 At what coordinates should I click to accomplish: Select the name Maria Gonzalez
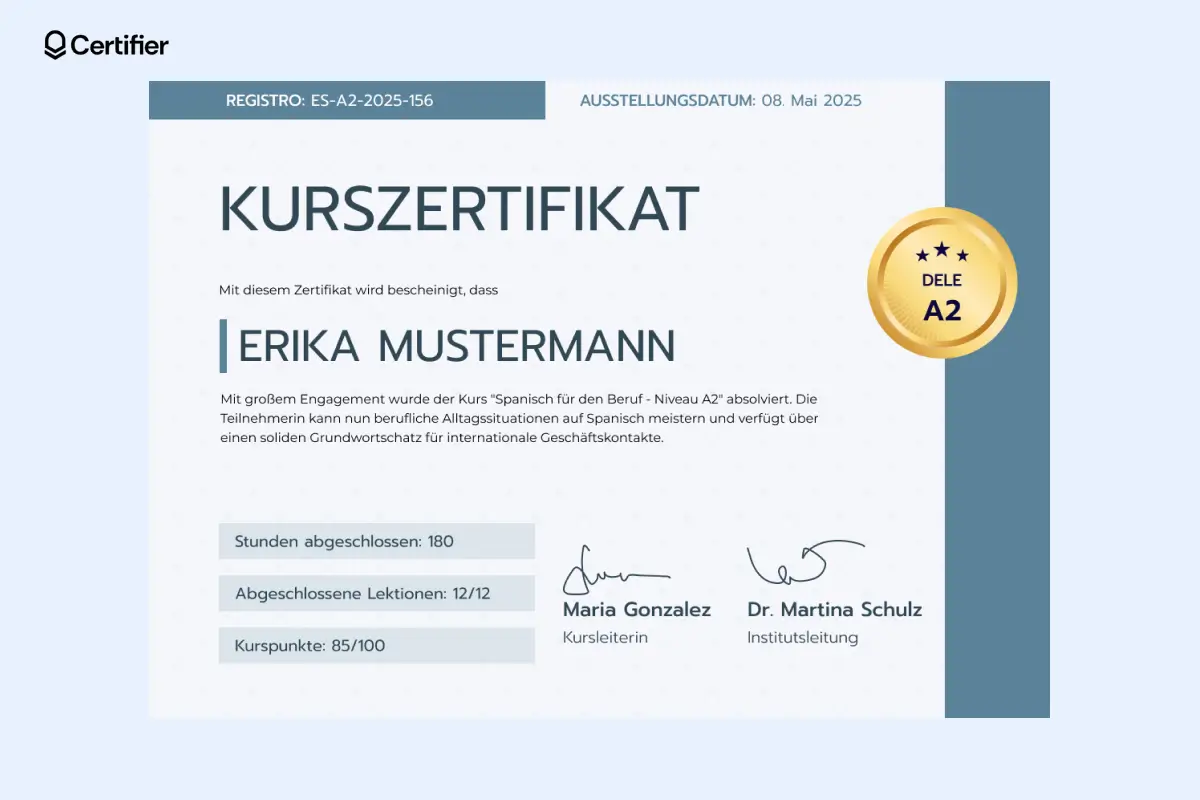click(x=637, y=609)
